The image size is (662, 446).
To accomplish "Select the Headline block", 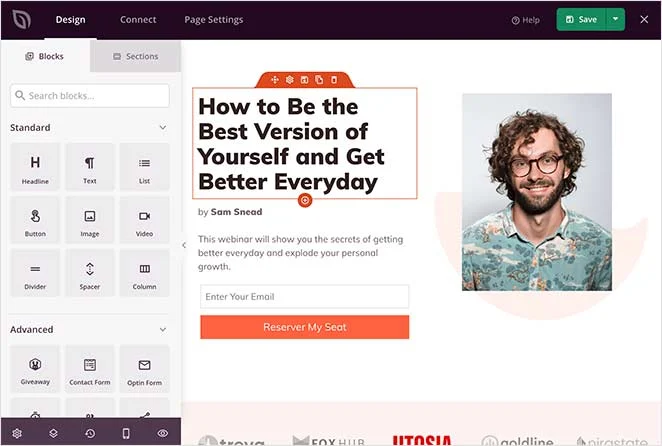I will tap(35, 167).
